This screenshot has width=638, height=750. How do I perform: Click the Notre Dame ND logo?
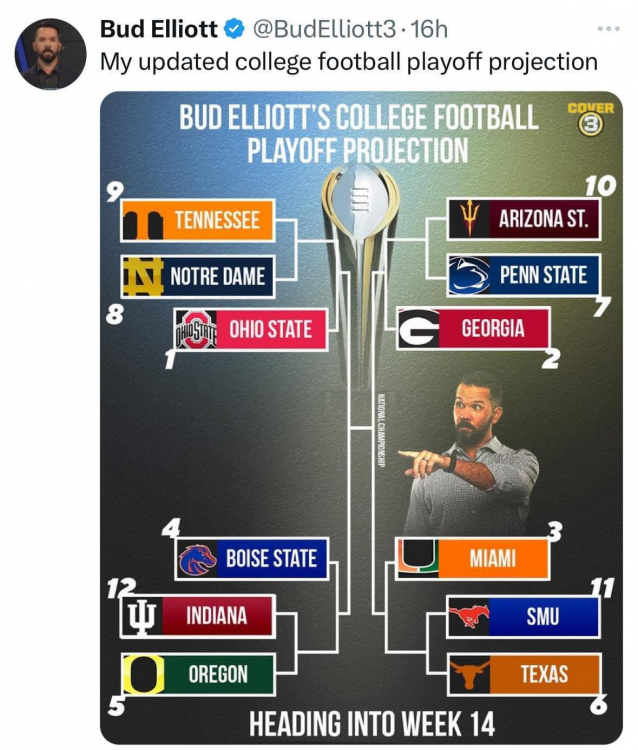143,276
